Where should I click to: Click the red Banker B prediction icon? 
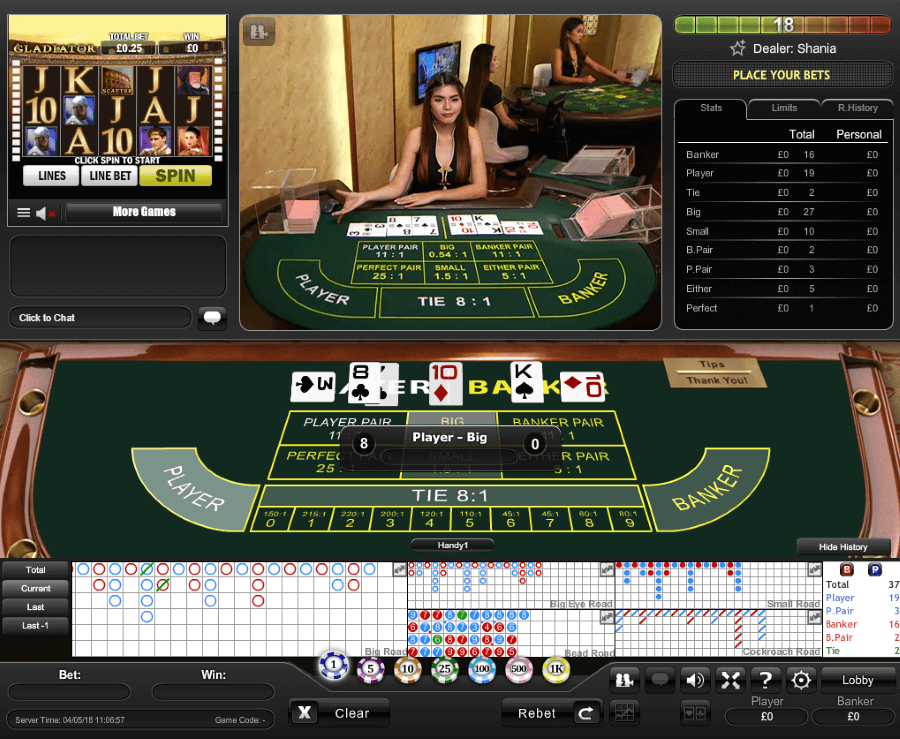coord(847,570)
